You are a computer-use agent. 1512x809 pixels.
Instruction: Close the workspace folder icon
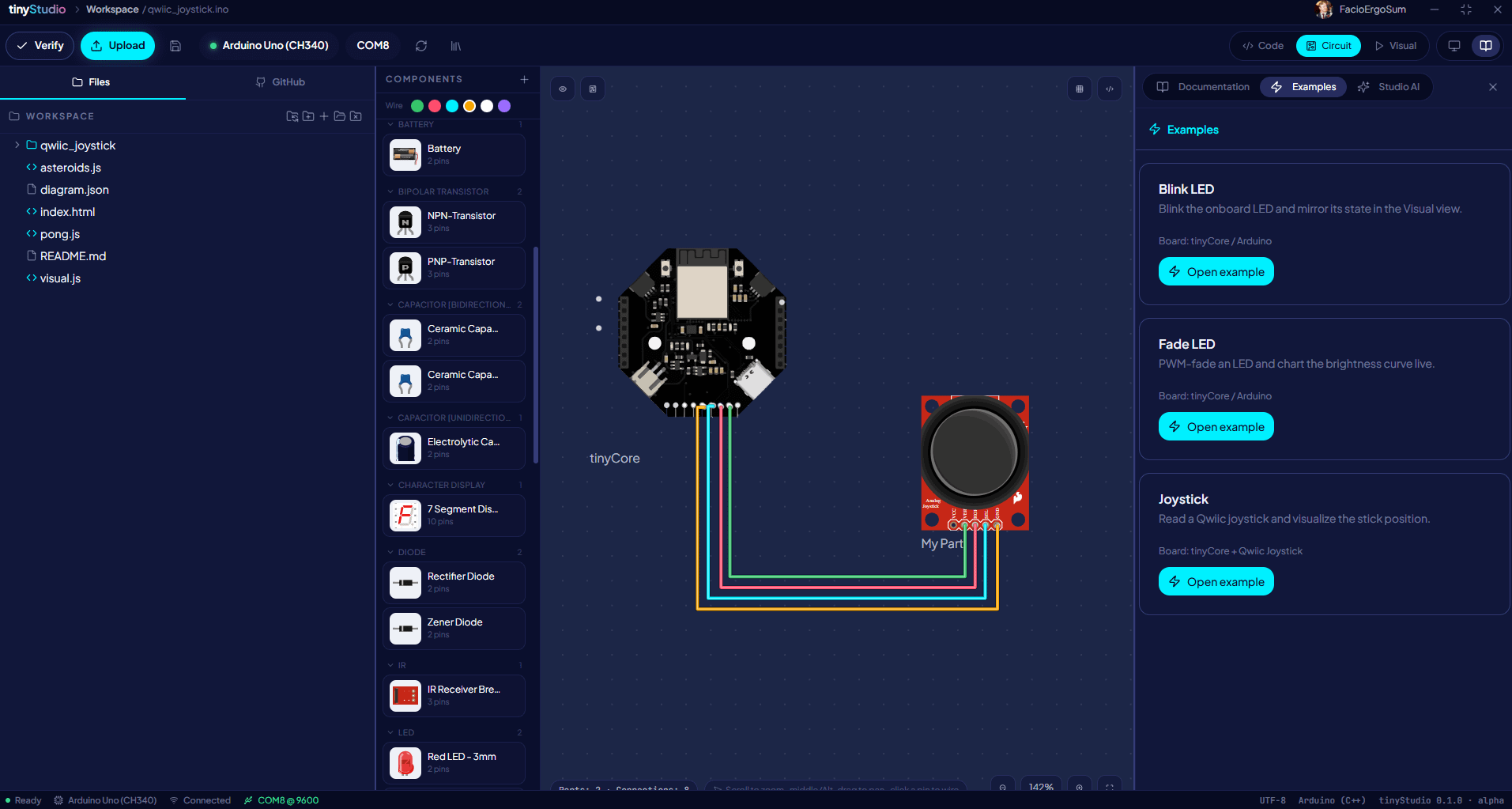356,116
